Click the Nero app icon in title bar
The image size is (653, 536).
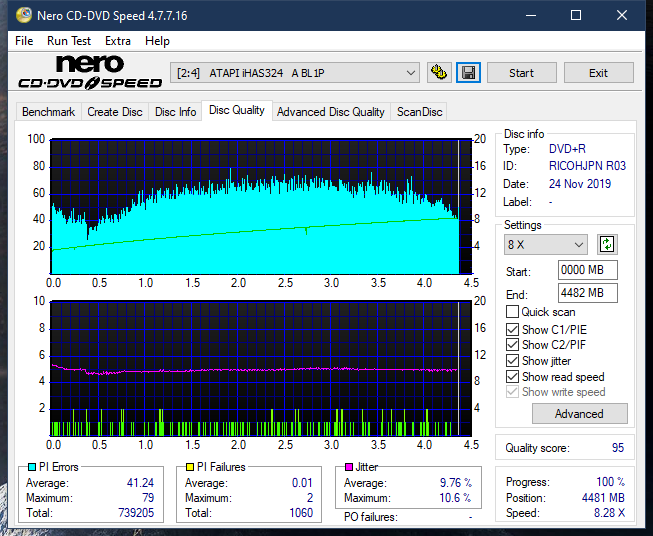(24, 15)
